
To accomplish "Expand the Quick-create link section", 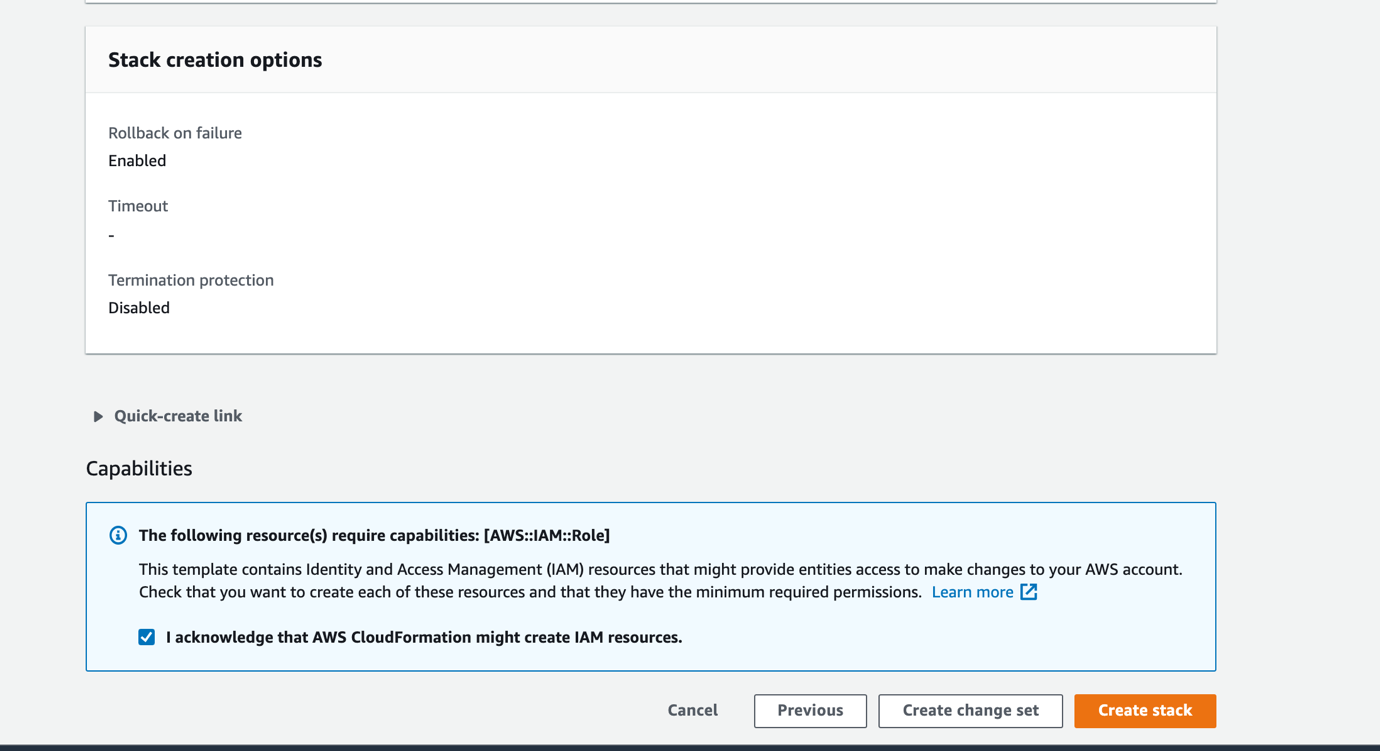I will (x=168, y=416).
